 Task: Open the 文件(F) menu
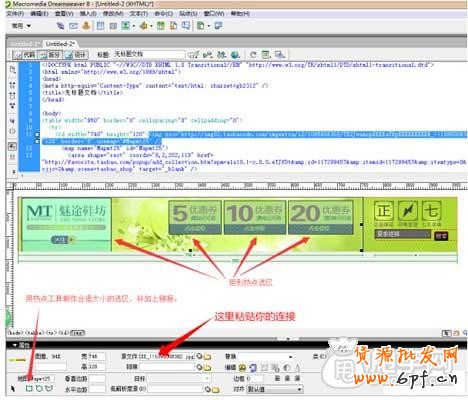pos(15,14)
